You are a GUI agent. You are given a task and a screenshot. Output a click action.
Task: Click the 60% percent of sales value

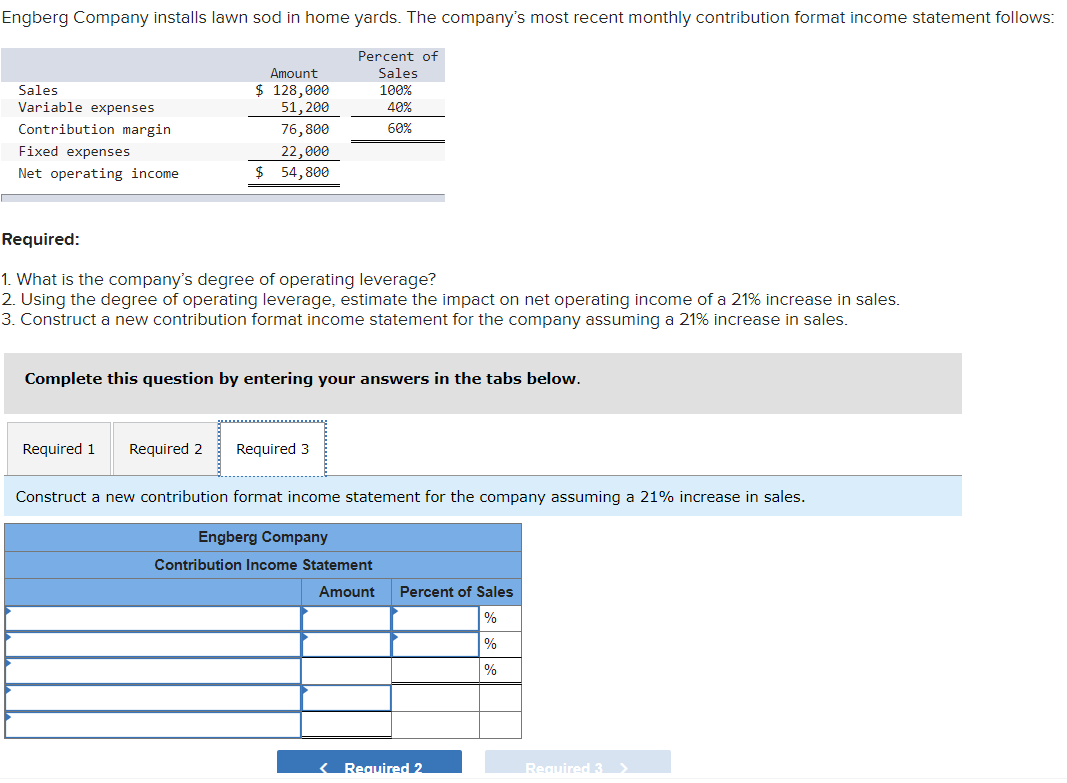pos(399,128)
